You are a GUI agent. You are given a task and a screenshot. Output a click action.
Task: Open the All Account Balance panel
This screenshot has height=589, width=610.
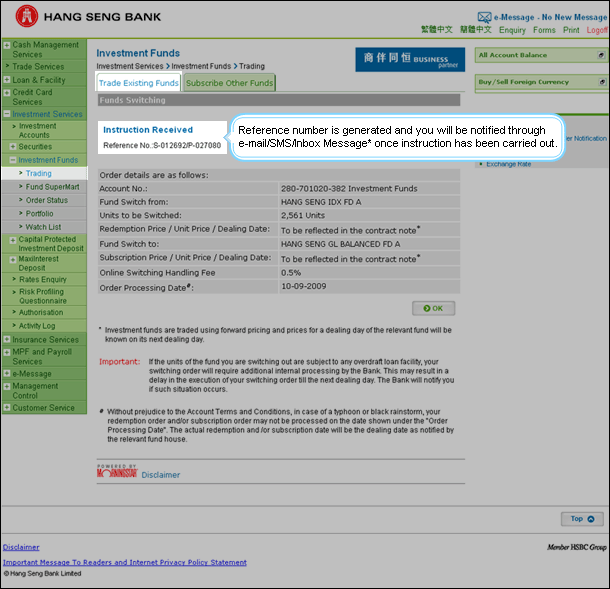[540, 55]
